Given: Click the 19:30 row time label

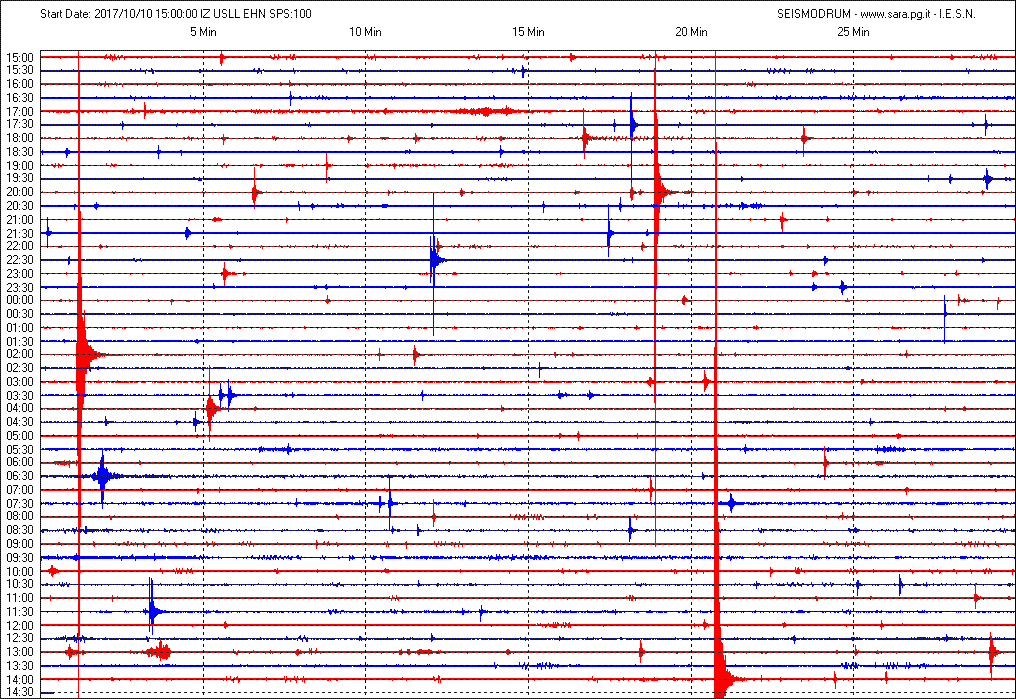Looking at the screenshot, I should click(20, 179).
